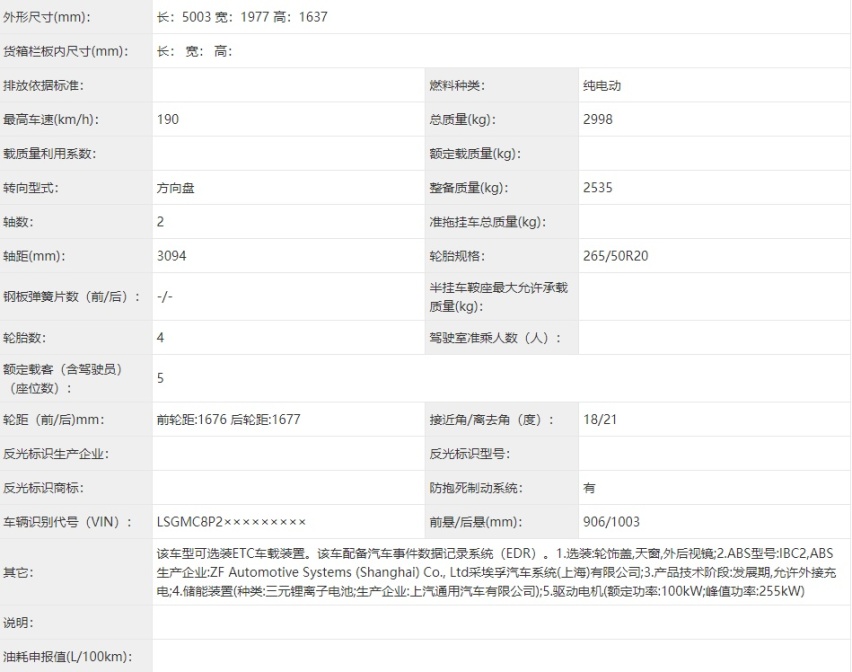This screenshot has height=672, width=852.
Task: Click the 轮胎数 label
Action: tap(24, 337)
